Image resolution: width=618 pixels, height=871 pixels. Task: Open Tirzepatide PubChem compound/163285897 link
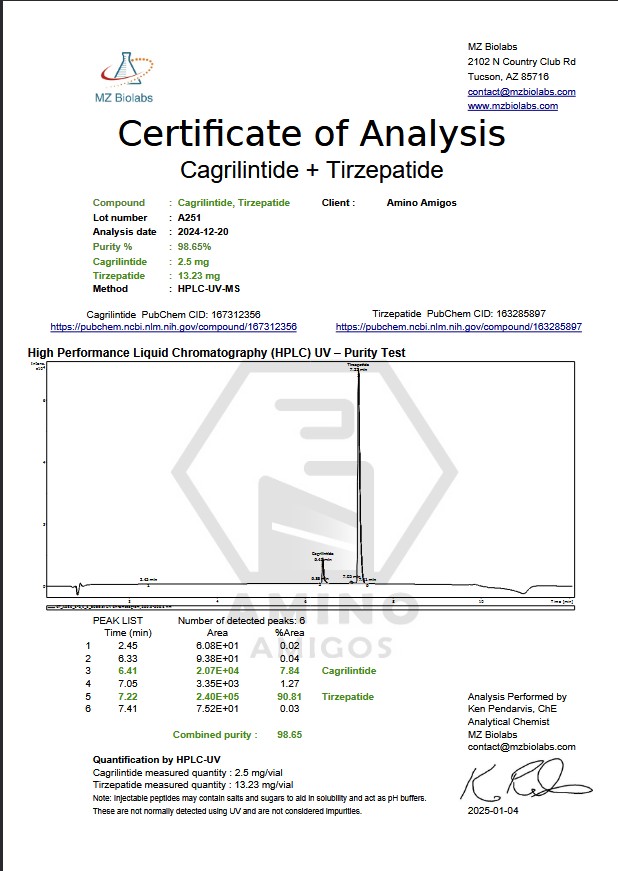coord(459,327)
